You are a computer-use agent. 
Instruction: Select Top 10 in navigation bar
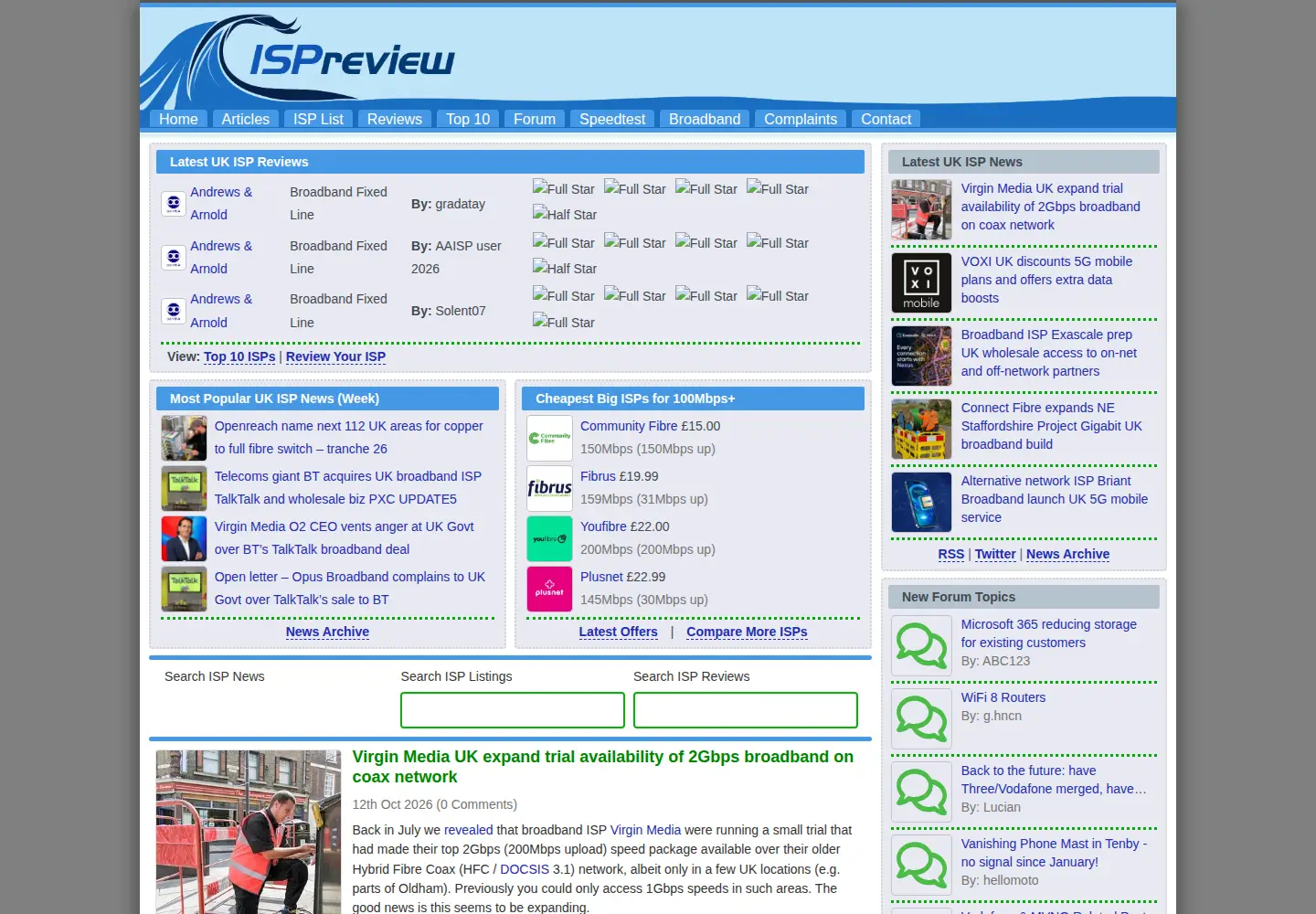pyautogui.click(x=468, y=119)
